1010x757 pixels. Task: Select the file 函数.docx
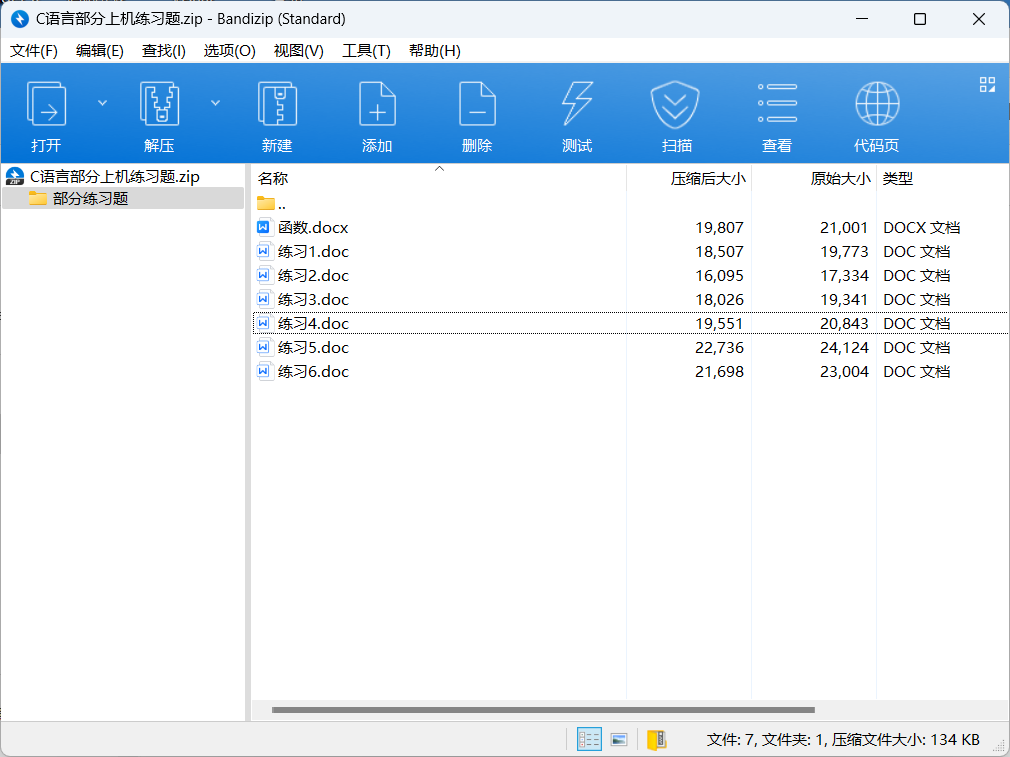point(312,227)
